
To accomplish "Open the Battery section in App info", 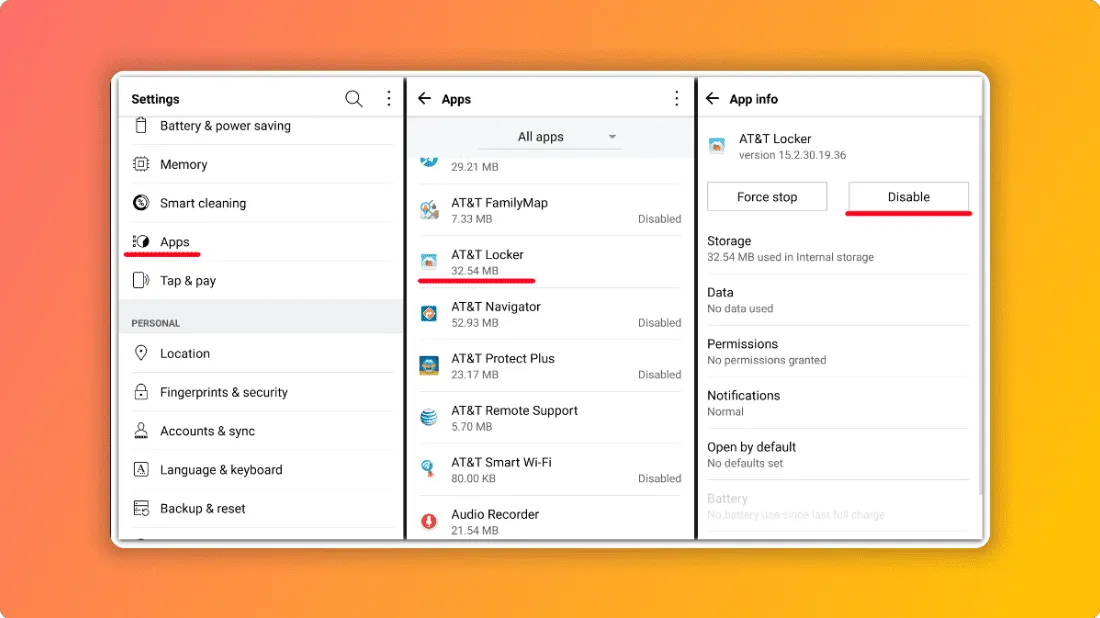I will click(838, 506).
